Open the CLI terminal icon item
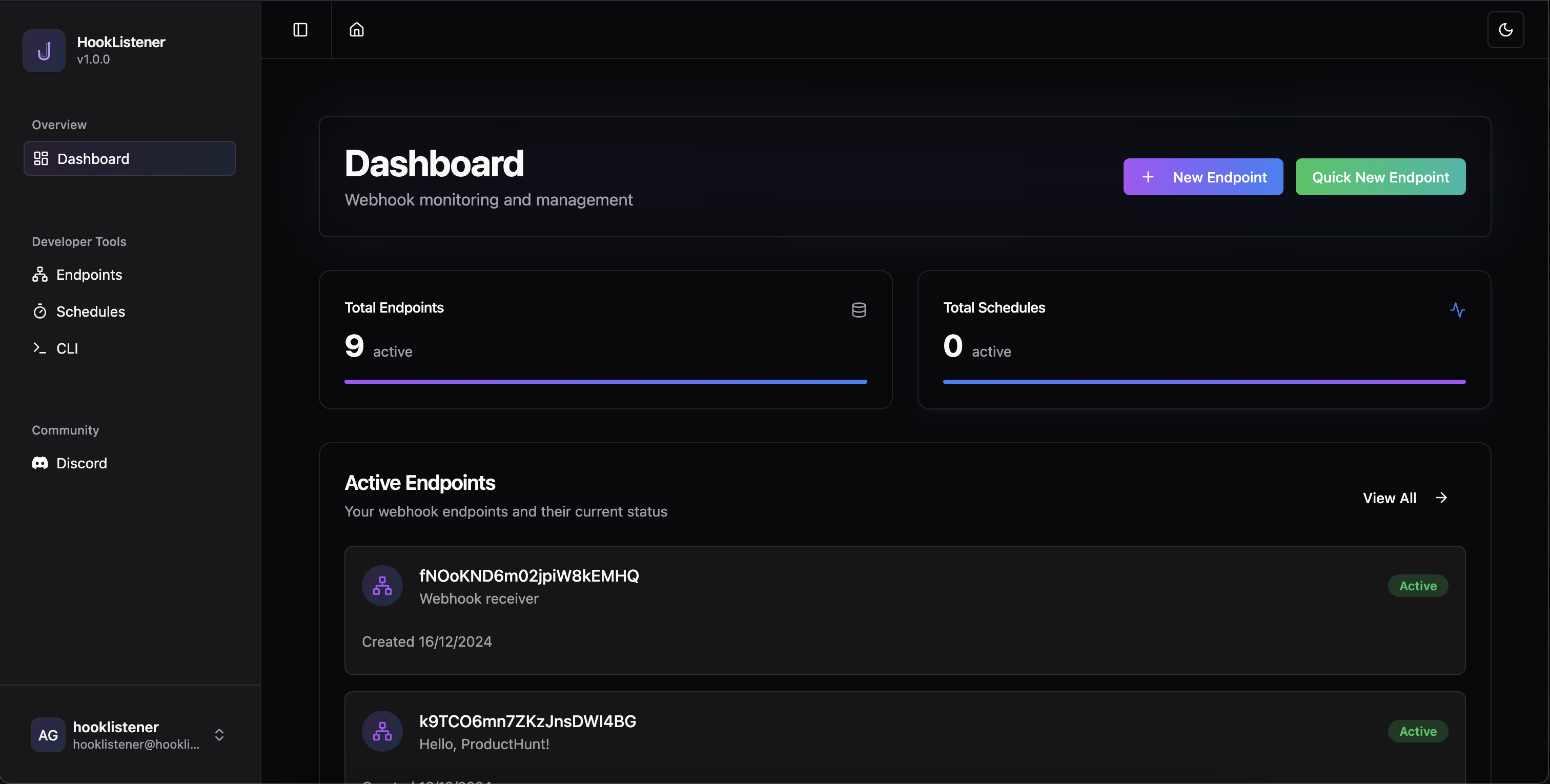The width and height of the screenshot is (1550, 784). 39,348
